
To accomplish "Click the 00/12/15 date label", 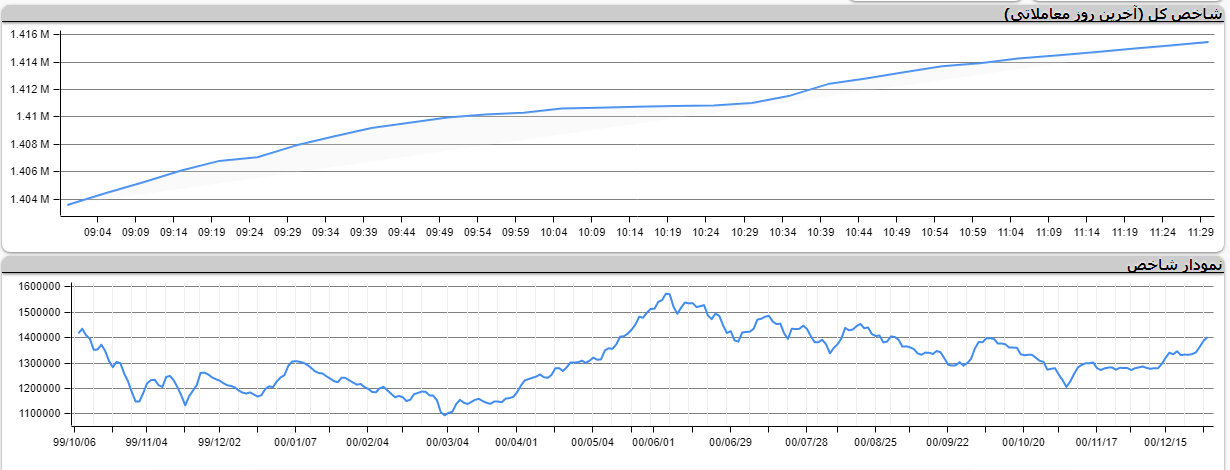I will coord(1166,441).
